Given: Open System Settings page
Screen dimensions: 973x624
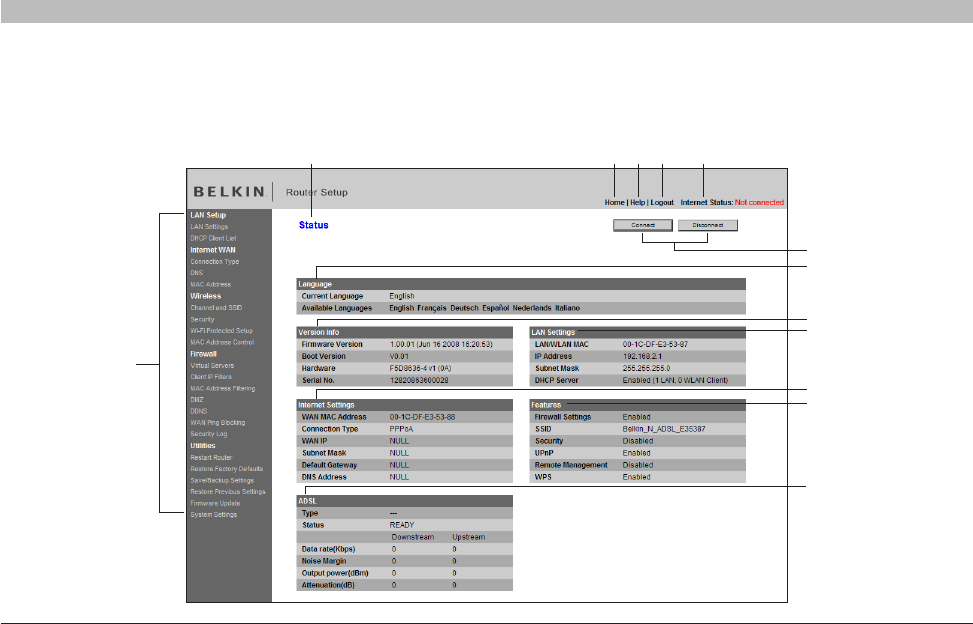Looking at the screenshot, I should point(213,515).
